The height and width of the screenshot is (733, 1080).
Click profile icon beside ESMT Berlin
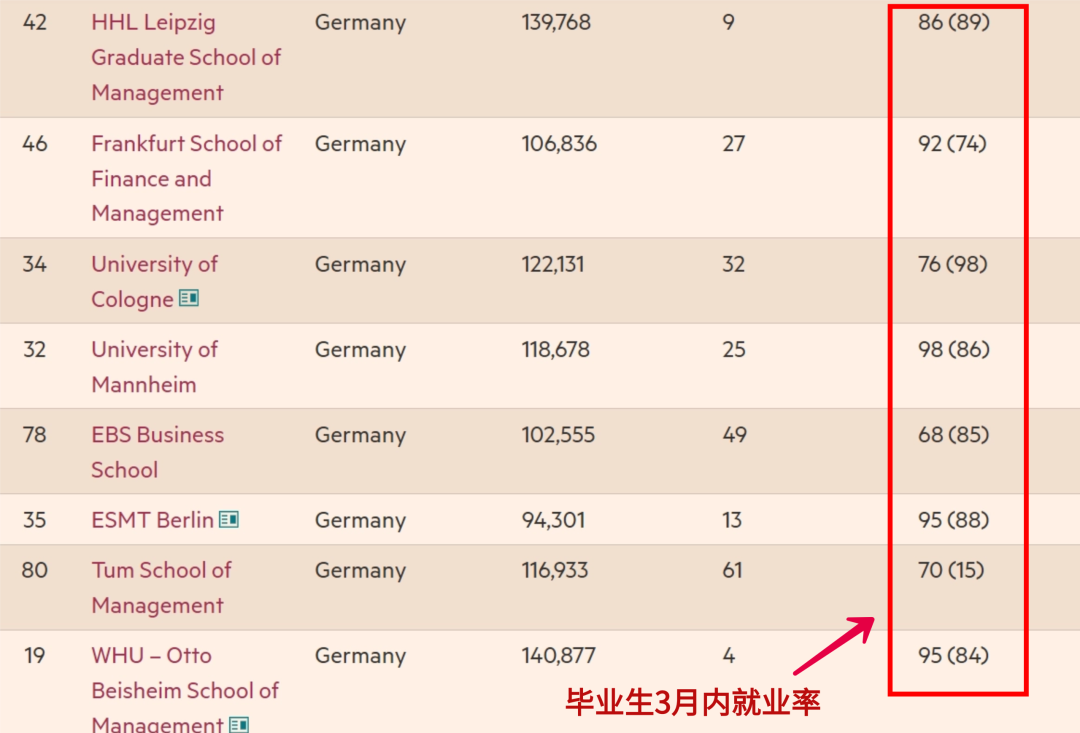[229, 519]
